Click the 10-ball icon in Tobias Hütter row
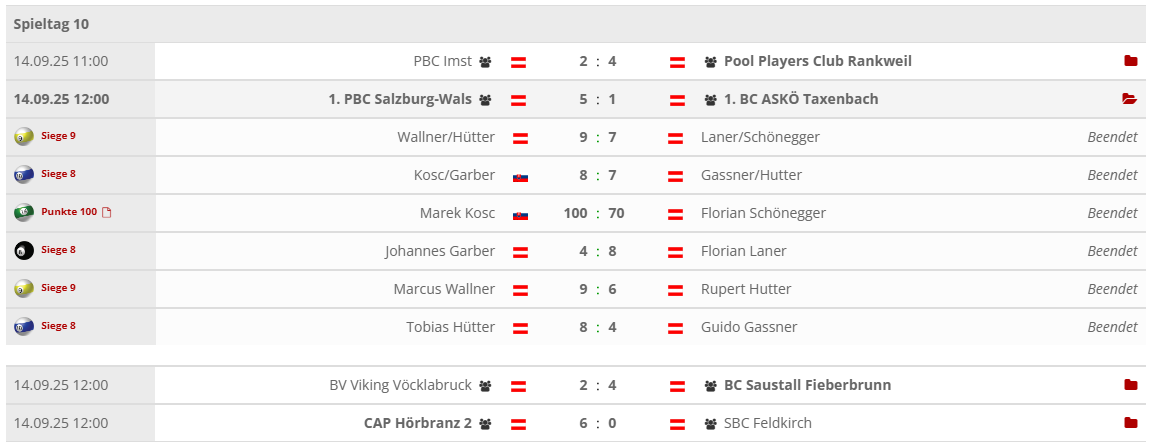The width and height of the screenshot is (1151, 442). (24, 327)
